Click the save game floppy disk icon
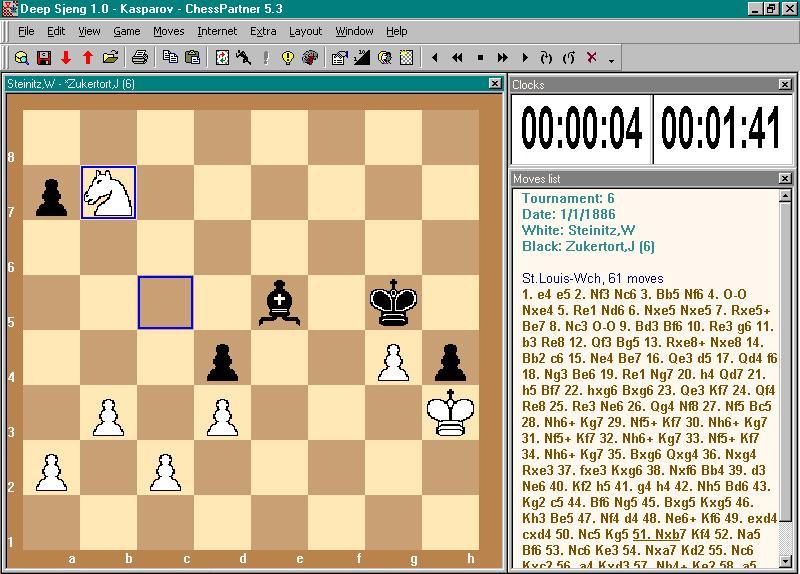The width and height of the screenshot is (800, 574). [43, 58]
